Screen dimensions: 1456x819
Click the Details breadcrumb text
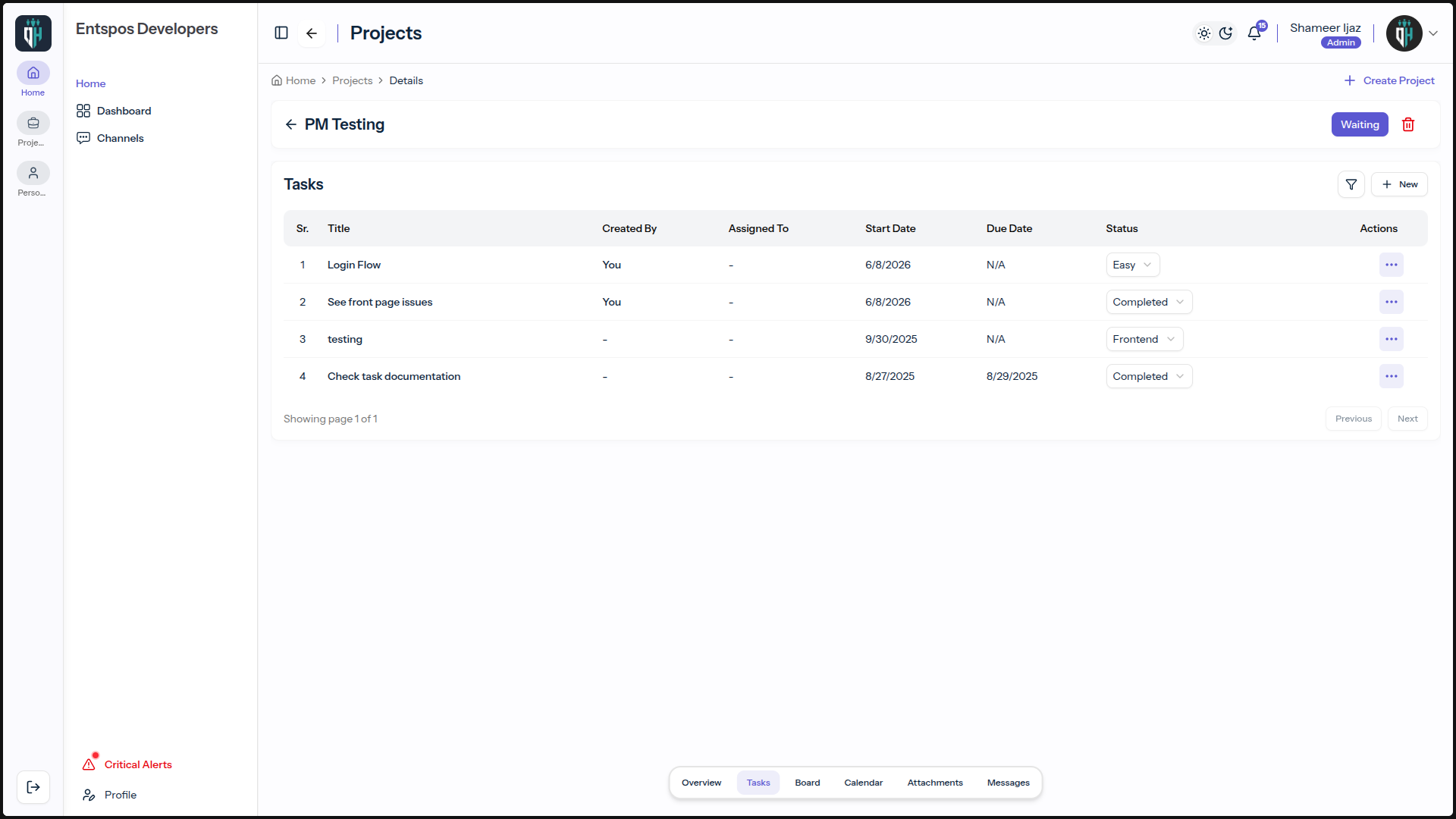point(406,80)
